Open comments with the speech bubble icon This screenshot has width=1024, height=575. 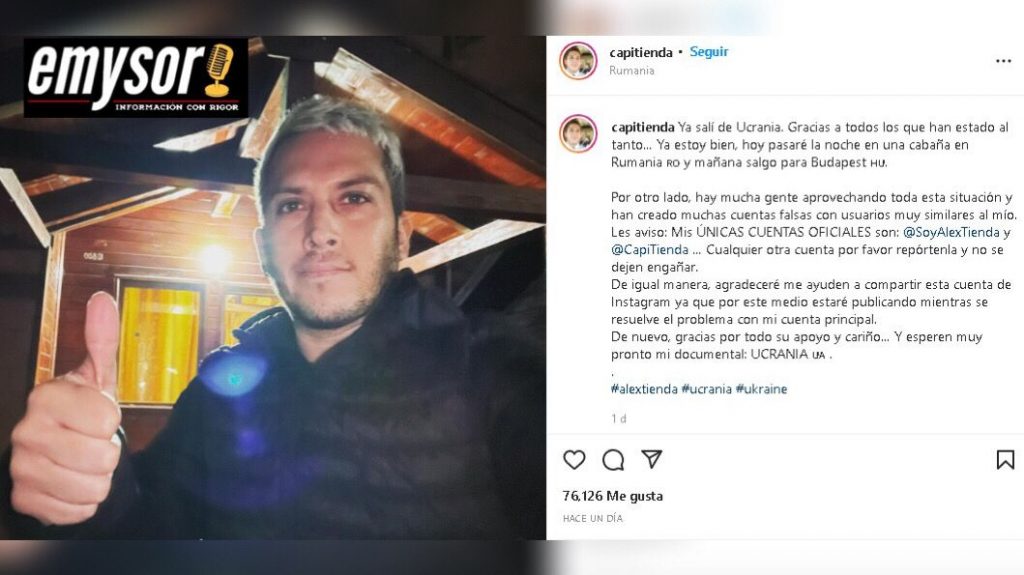(x=613, y=460)
